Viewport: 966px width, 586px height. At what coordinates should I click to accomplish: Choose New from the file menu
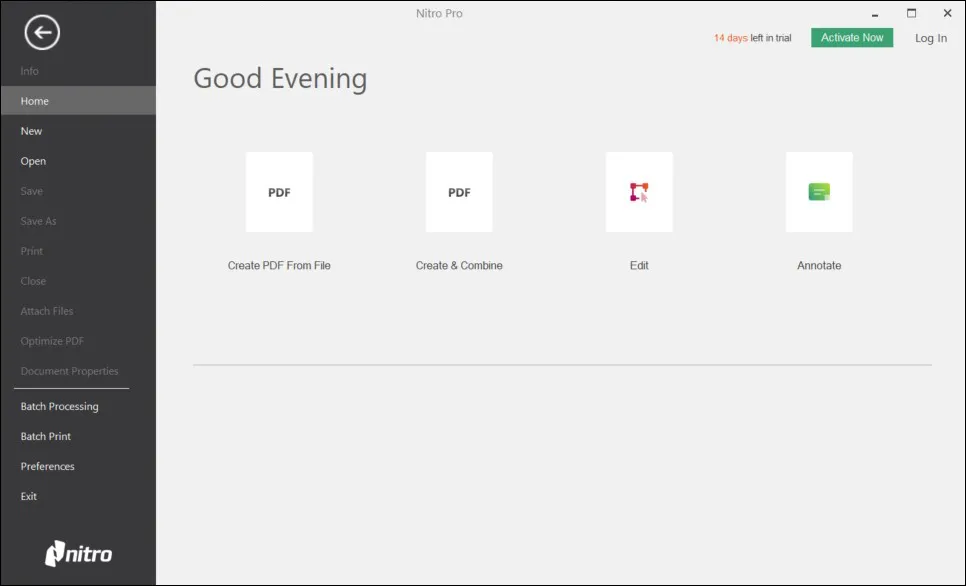pos(32,131)
